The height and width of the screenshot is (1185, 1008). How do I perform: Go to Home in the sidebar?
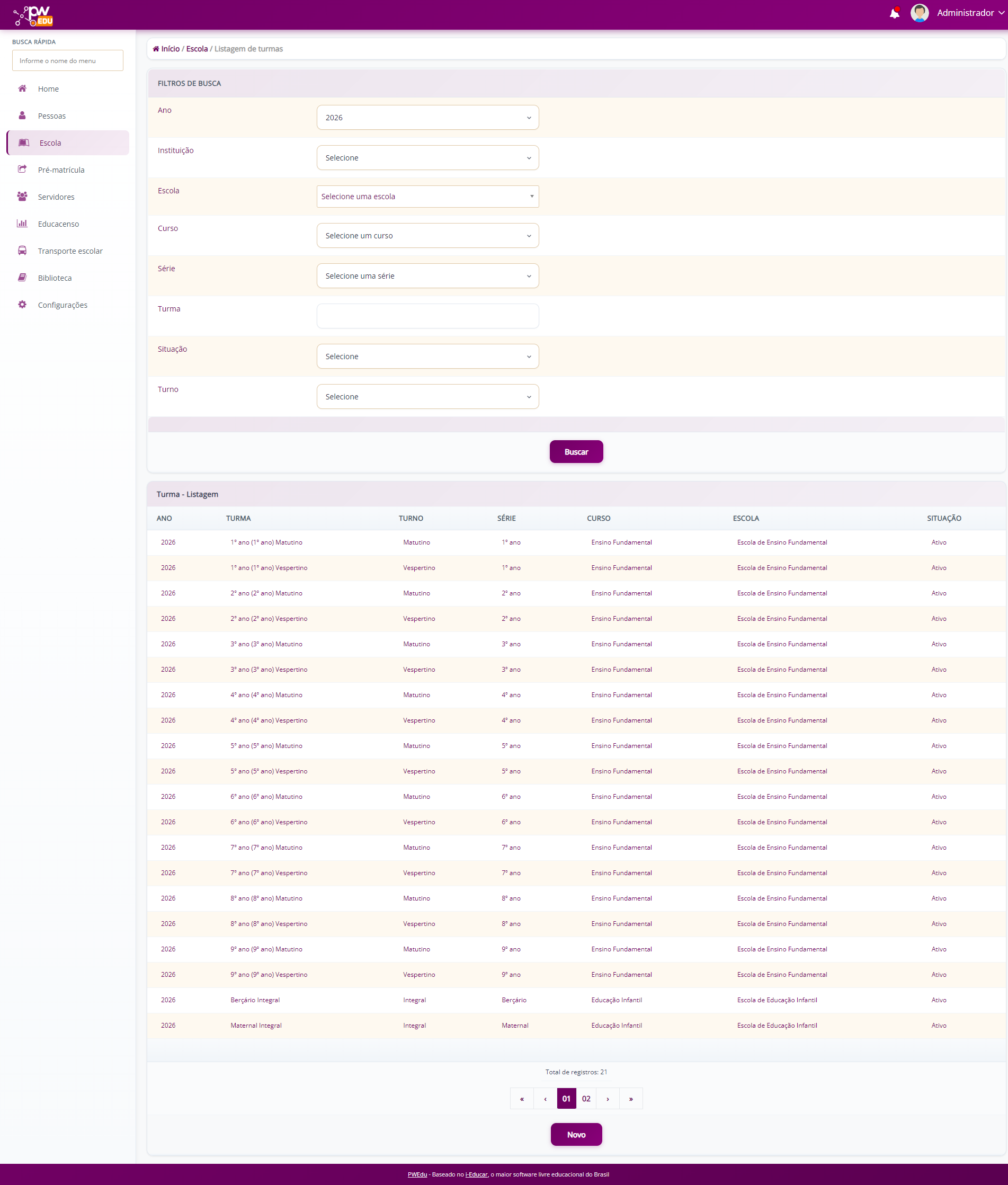point(49,88)
